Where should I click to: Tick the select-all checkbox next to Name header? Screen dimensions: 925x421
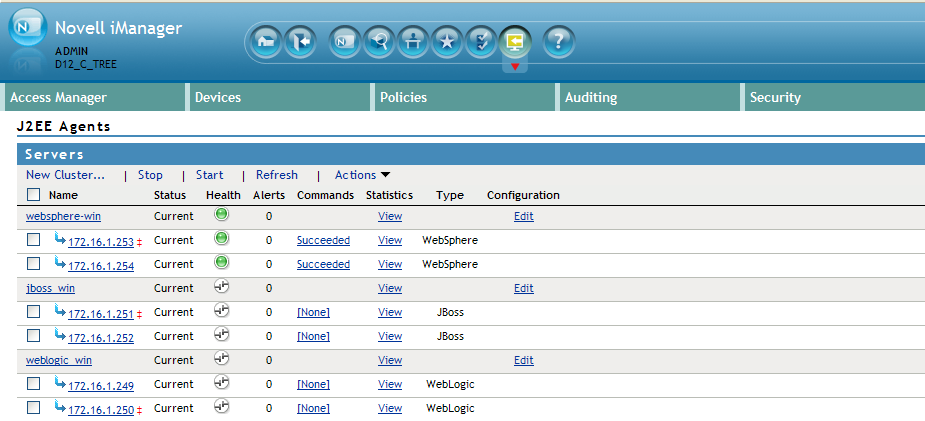point(34,194)
